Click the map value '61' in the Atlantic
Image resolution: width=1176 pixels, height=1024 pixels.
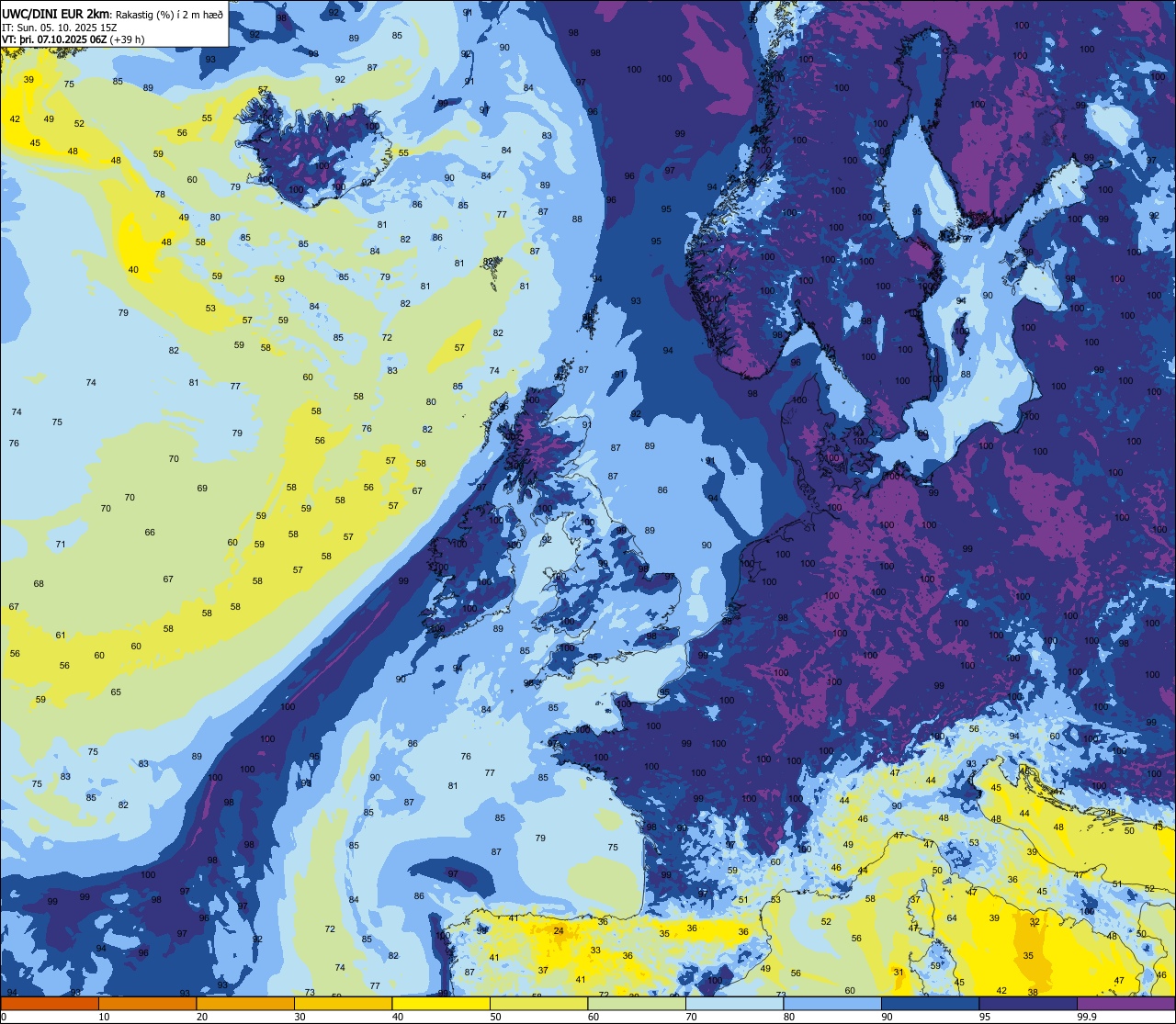61,636
